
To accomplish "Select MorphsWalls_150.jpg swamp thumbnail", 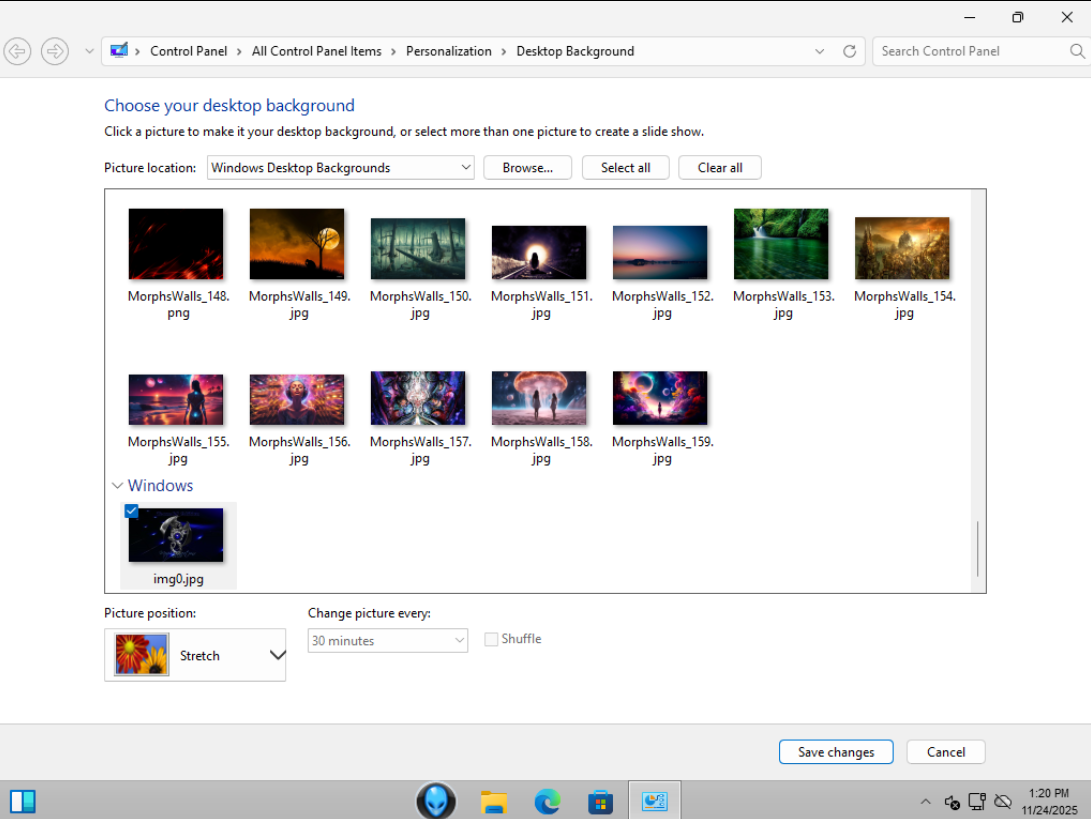I will [x=418, y=248].
